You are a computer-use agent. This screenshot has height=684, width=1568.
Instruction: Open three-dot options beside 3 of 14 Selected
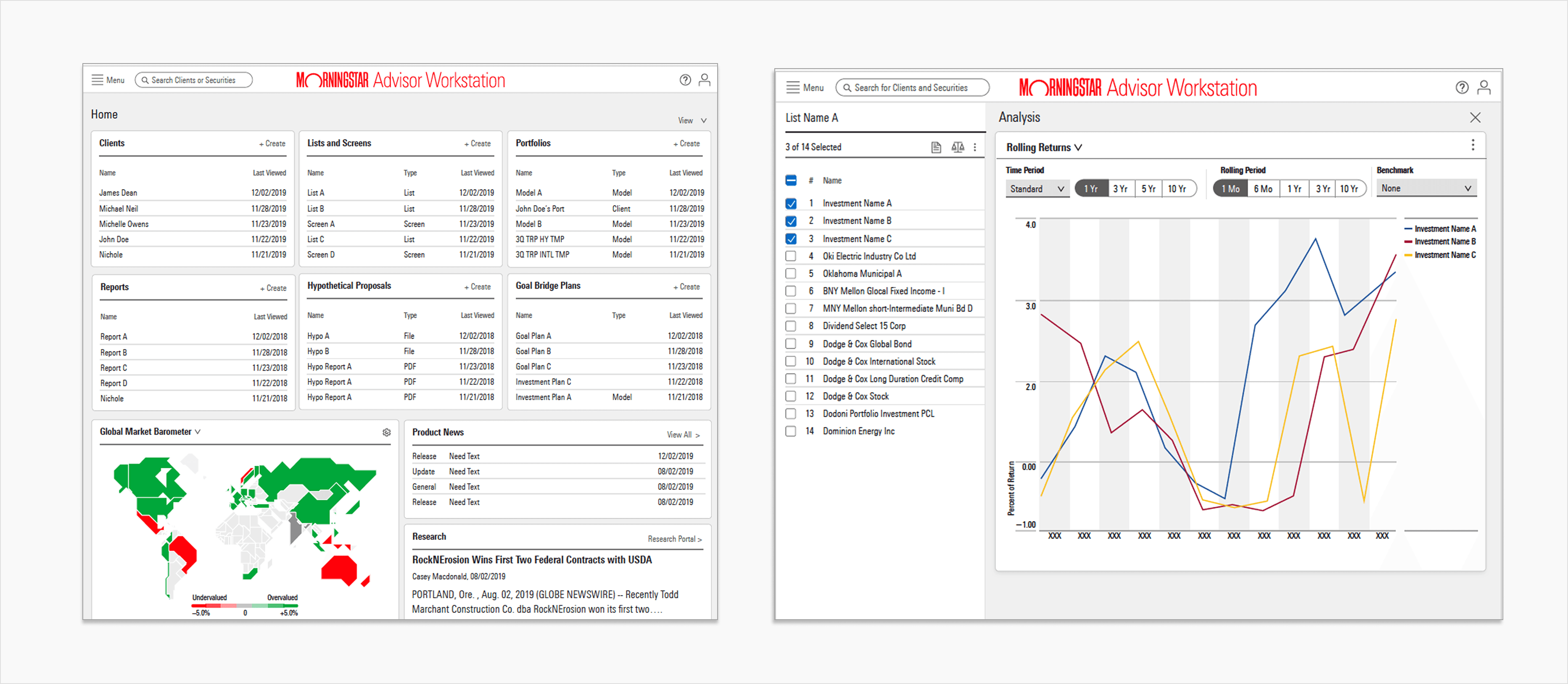(x=974, y=147)
